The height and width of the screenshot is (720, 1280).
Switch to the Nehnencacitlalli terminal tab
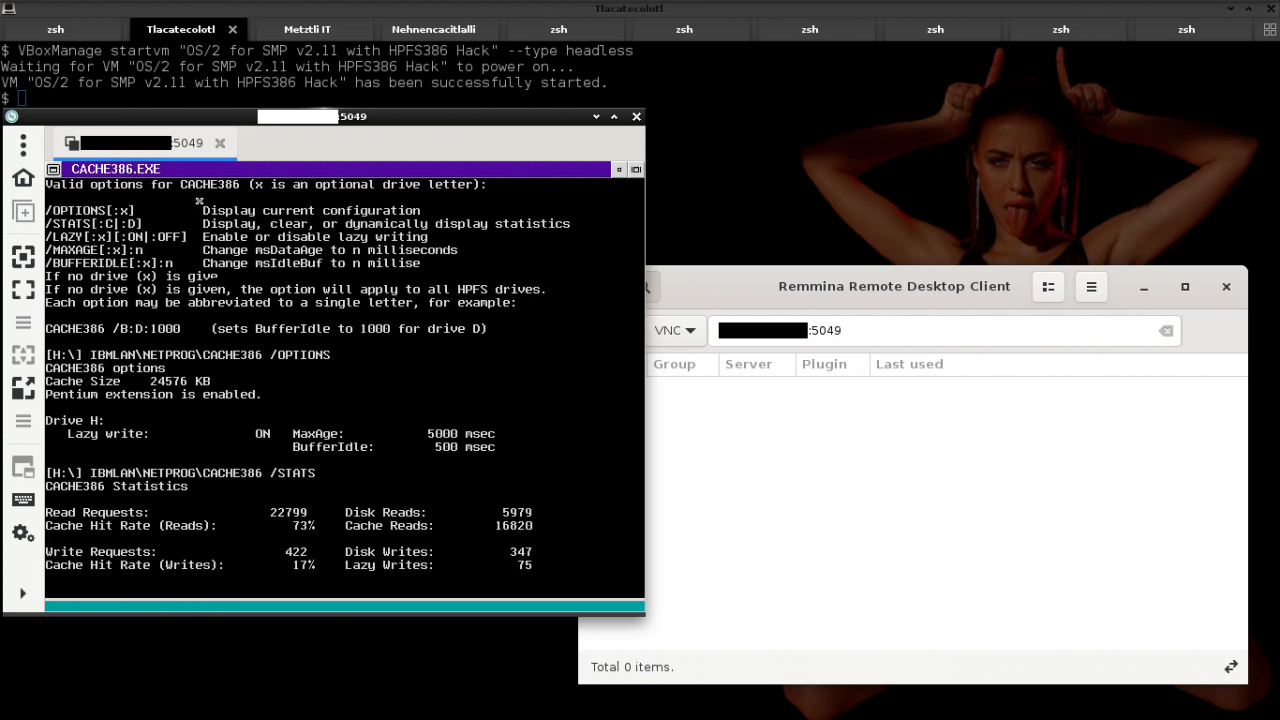point(433,30)
